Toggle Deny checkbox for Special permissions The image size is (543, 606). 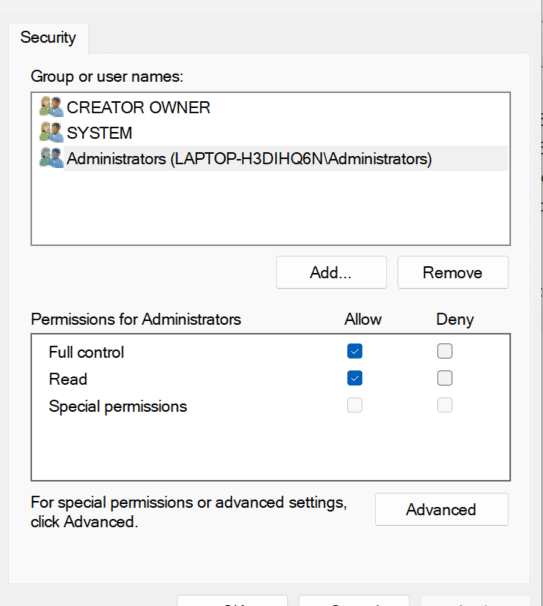pyautogui.click(x=444, y=405)
